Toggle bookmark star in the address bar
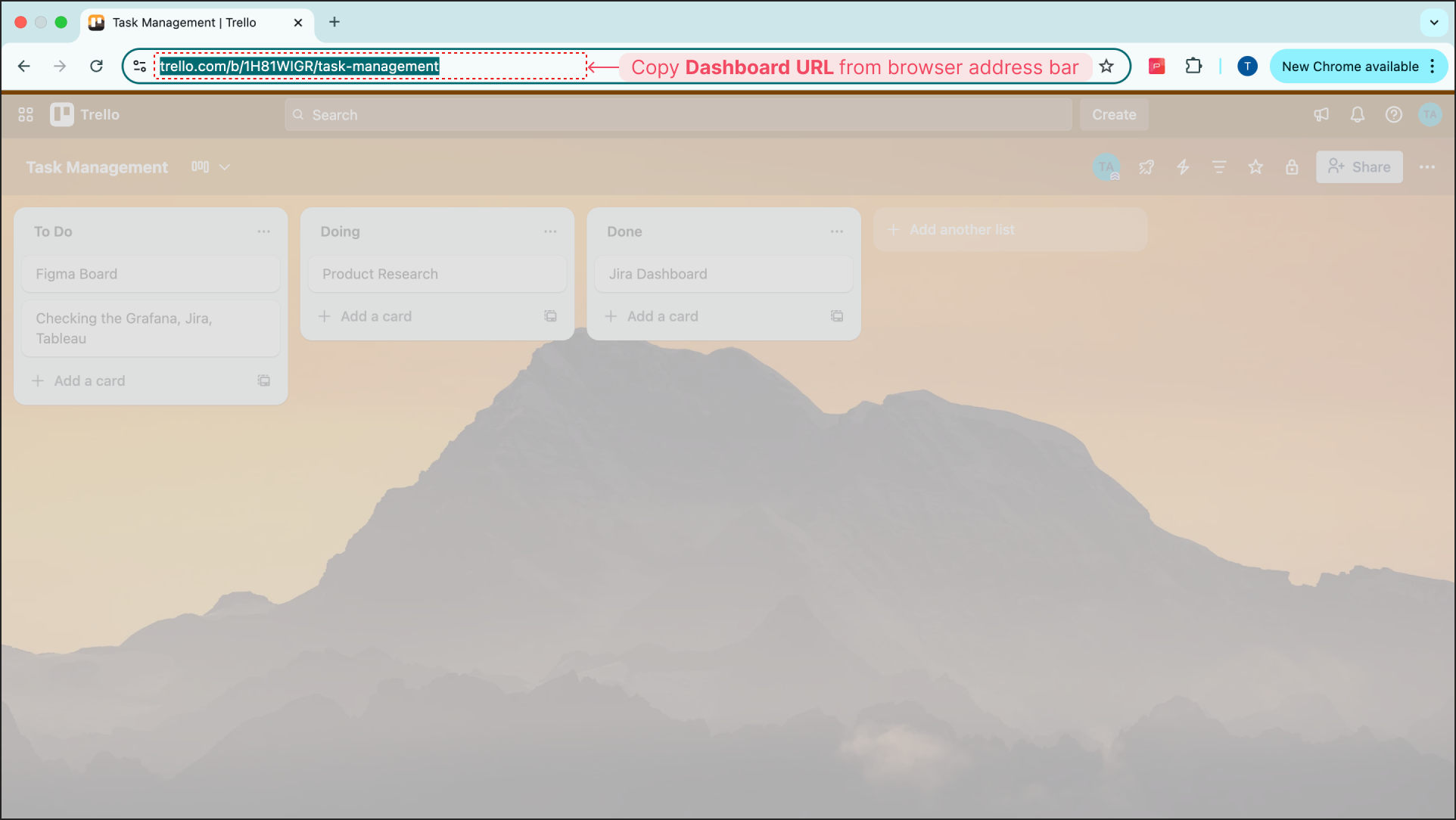Screen dimensions: 1456x820 click(1106, 67)
